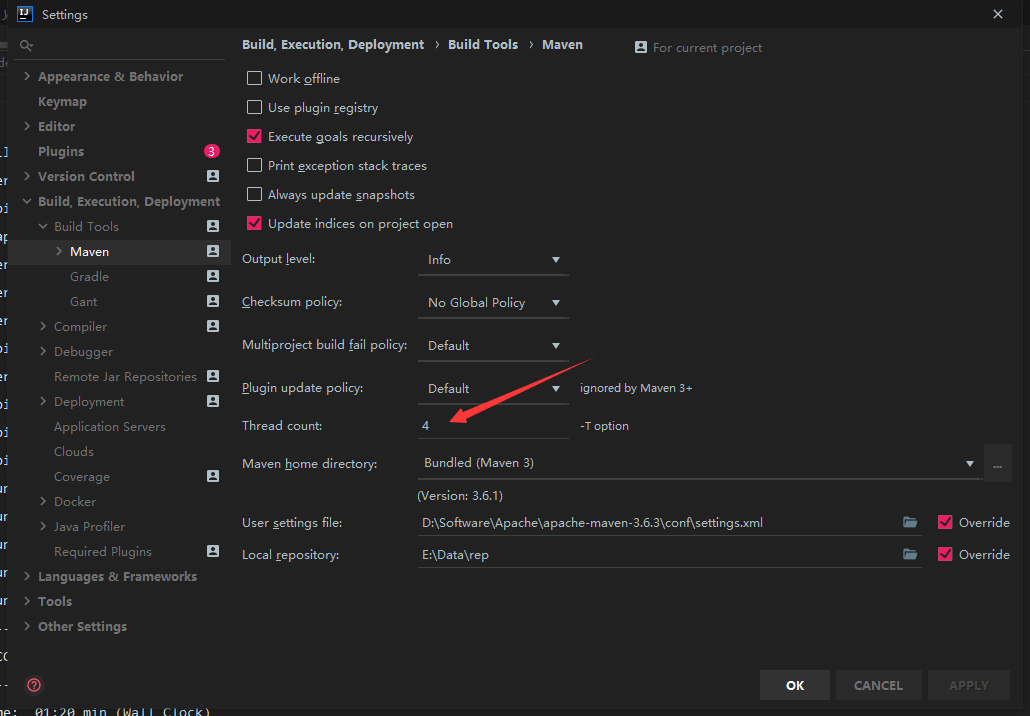
Task: Open the Output level dropdown
Action: [x=492, y=259]
